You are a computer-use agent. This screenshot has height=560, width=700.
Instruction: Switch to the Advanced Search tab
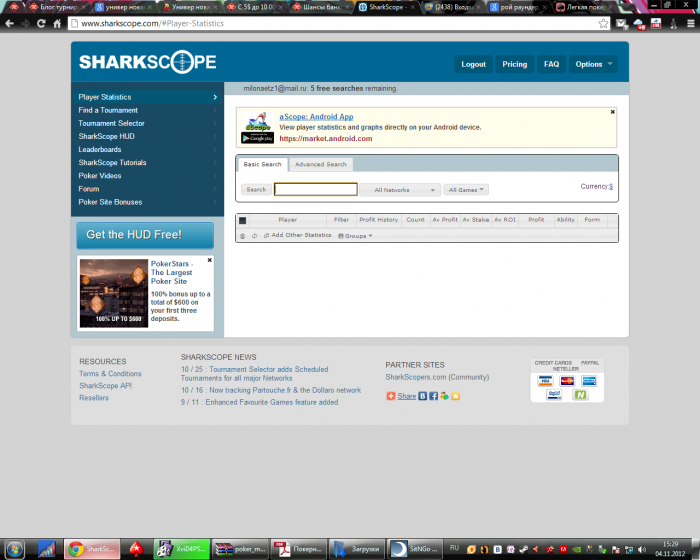tap(321, 164)
